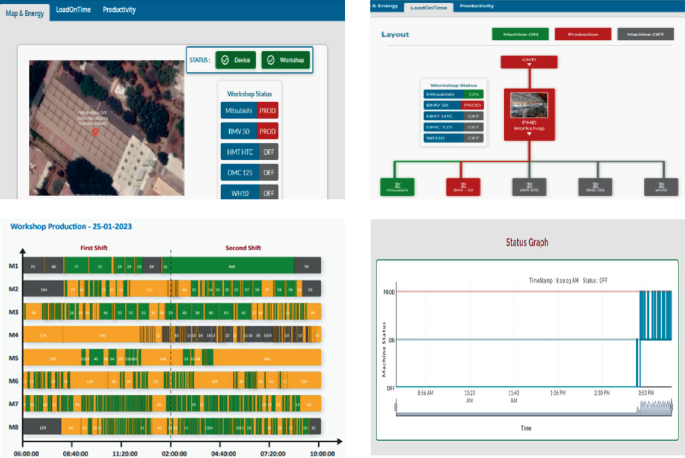Select the active LoadOnTime tab above Layout

(429, 7)
